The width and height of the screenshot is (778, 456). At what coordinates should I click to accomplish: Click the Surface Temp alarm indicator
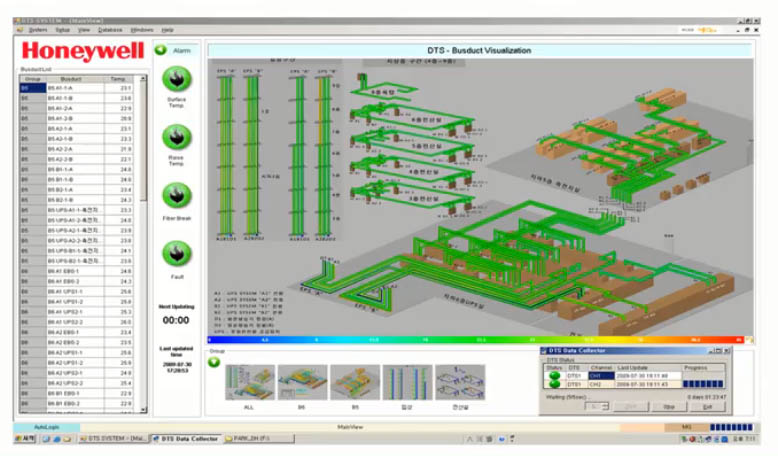[x=177, y=79]
